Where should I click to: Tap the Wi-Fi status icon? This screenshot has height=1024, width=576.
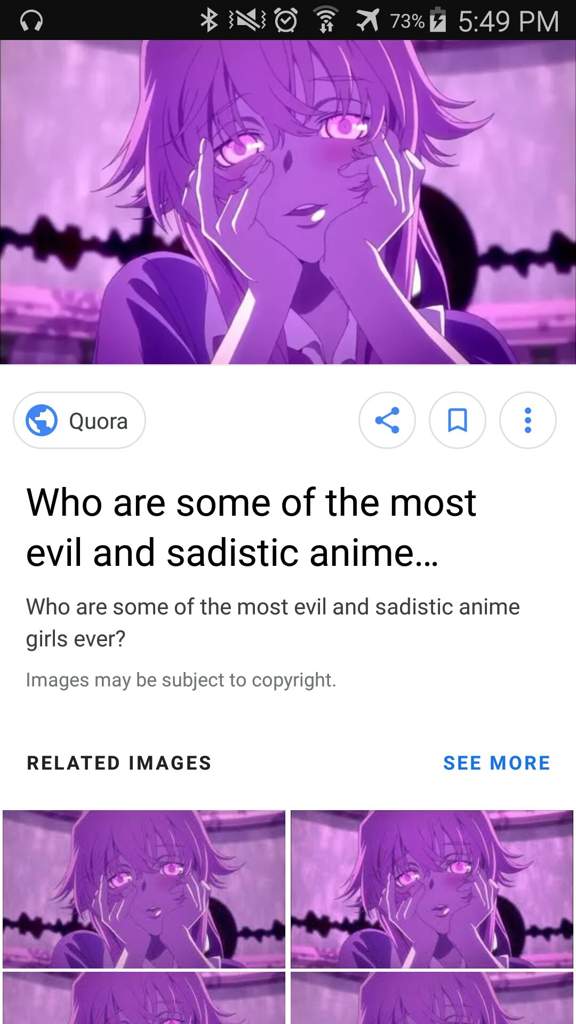(326, 20)
